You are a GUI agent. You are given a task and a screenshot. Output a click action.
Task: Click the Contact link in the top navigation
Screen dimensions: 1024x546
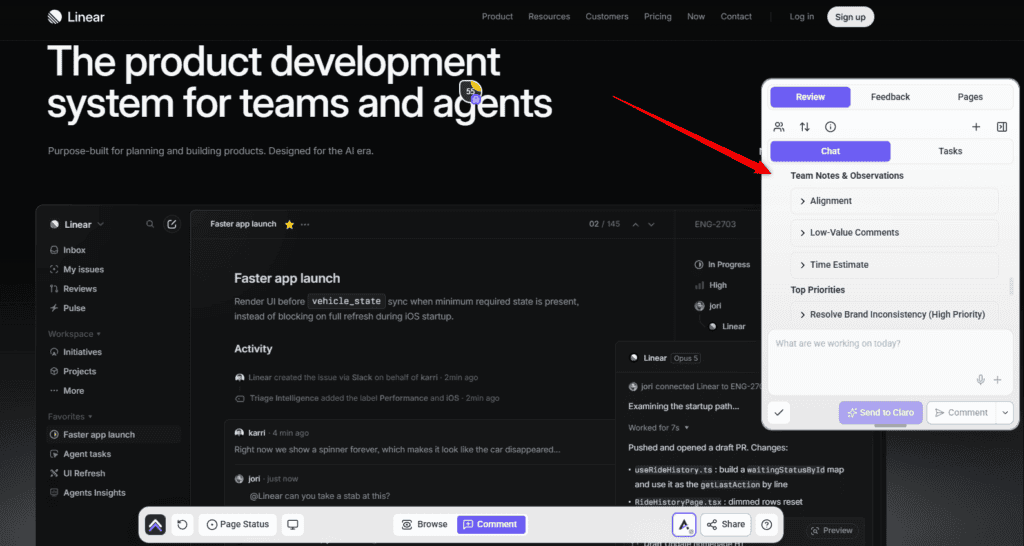(736, 17)
